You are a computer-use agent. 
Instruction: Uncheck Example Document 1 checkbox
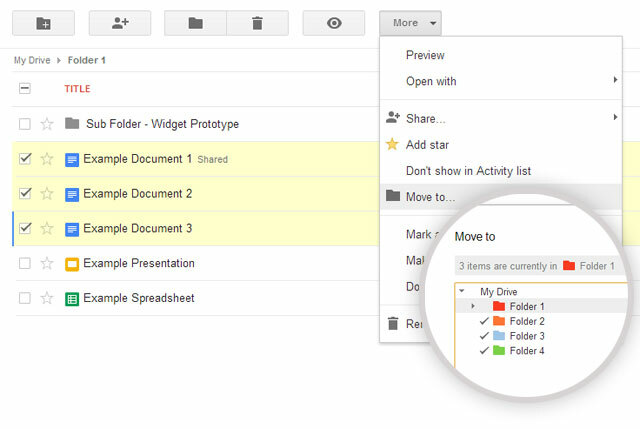pyautogui.click(x=25, y=158)
